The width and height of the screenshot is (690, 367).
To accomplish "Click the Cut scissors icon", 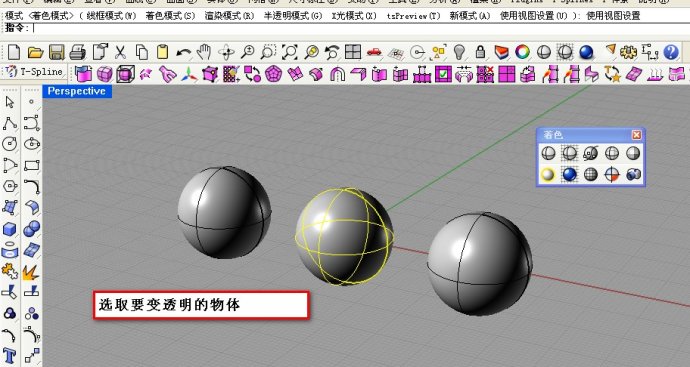I will point(120,52).
